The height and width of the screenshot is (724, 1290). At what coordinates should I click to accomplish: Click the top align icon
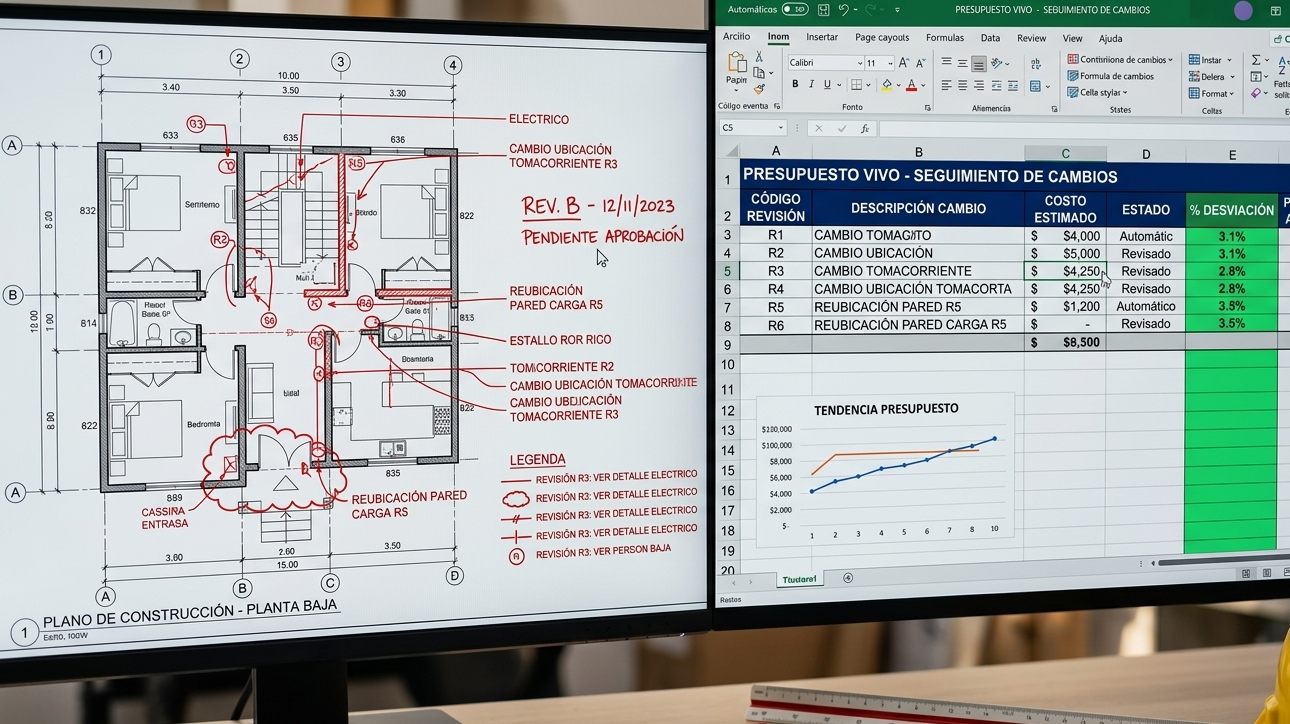[x=946, y=63]
